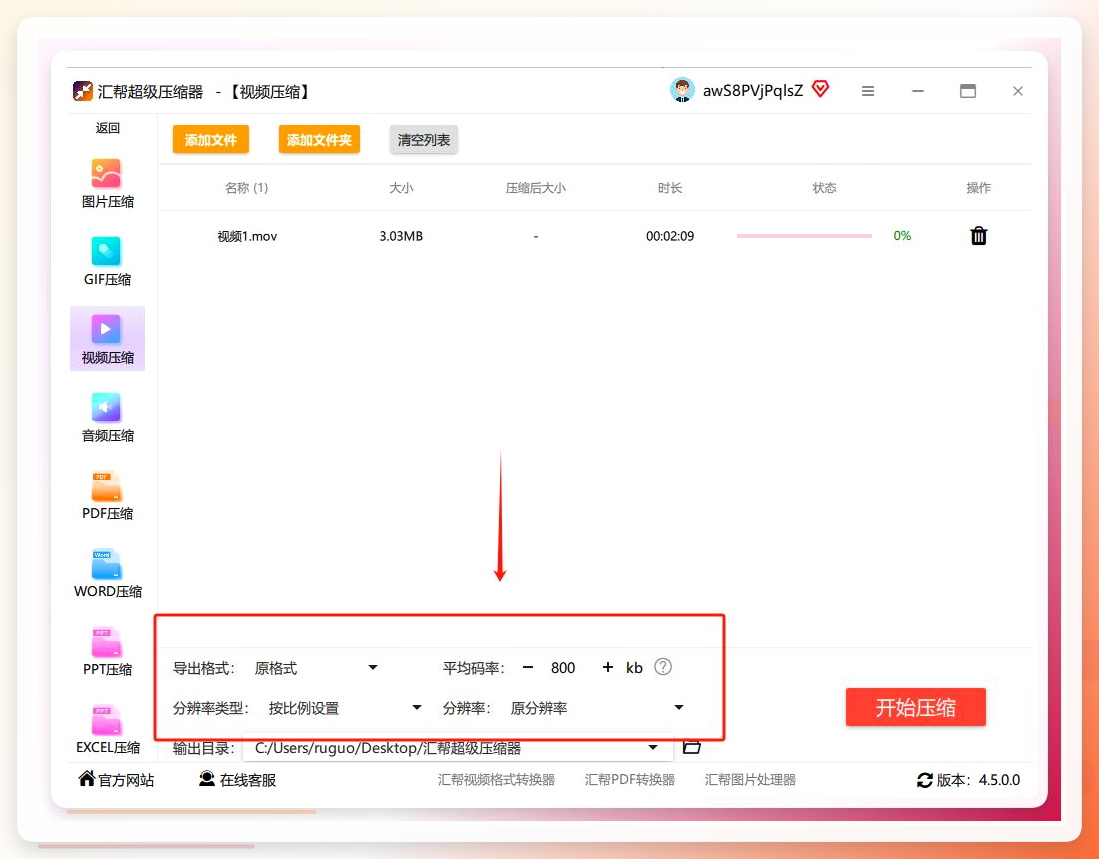The image size is (1099, 859).
Task: Open 汇帮图片处理器 link
Action: click(x=750, y=780)
